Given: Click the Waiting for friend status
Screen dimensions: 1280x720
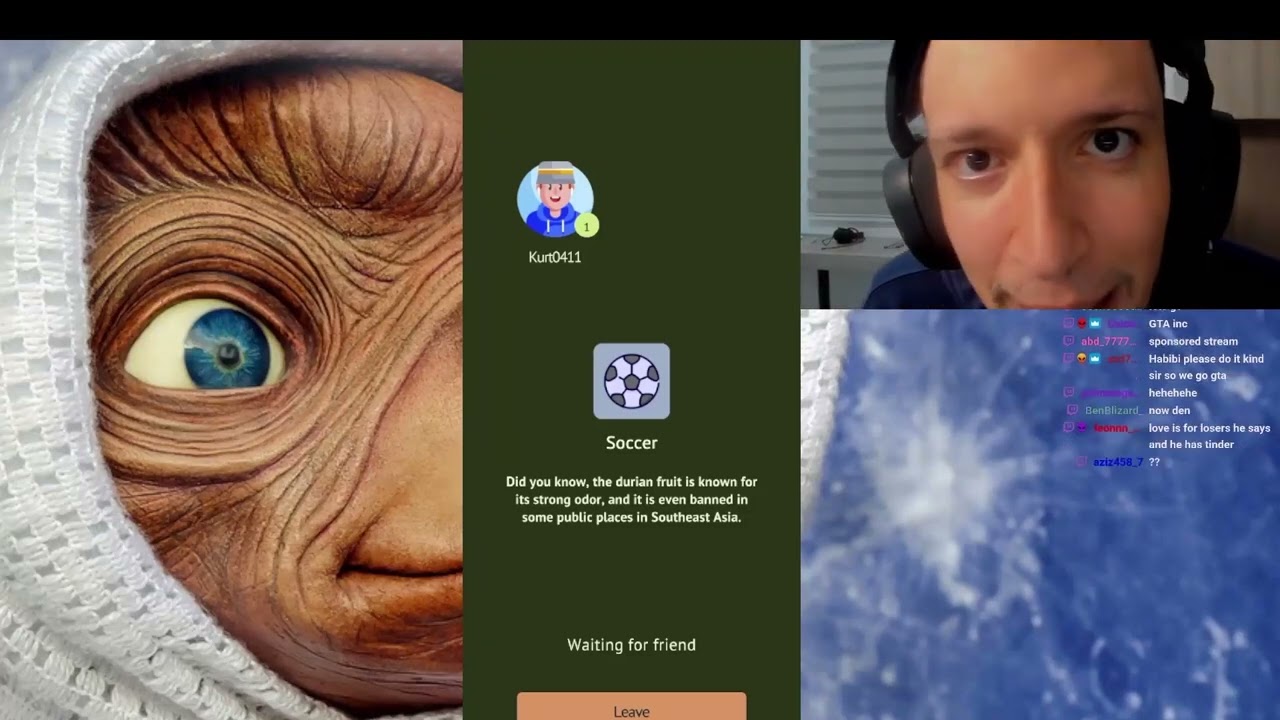Looking at the screenshot, I should coord(631,645).
